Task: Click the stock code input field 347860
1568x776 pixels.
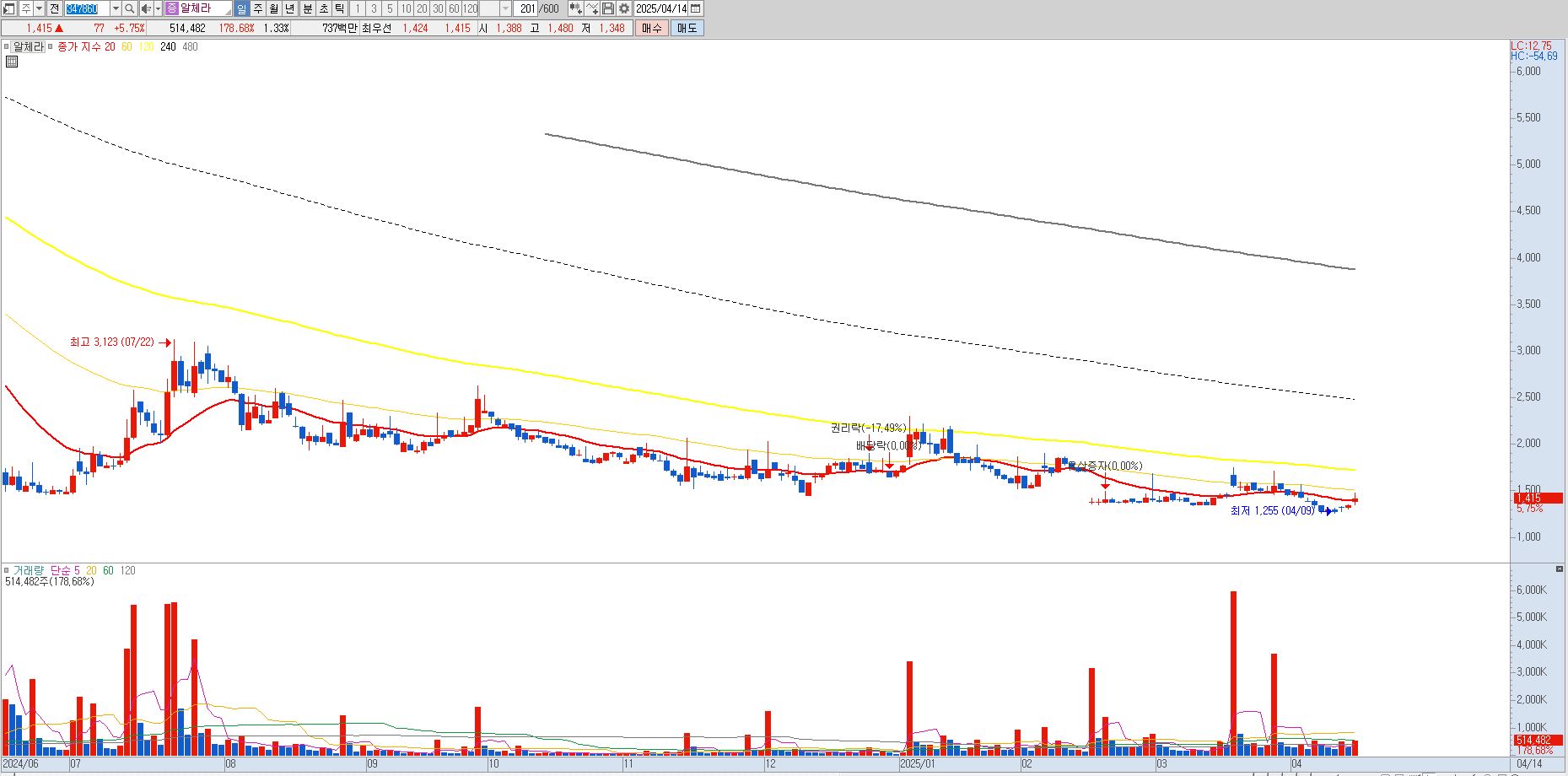Action: click(87, 8)
